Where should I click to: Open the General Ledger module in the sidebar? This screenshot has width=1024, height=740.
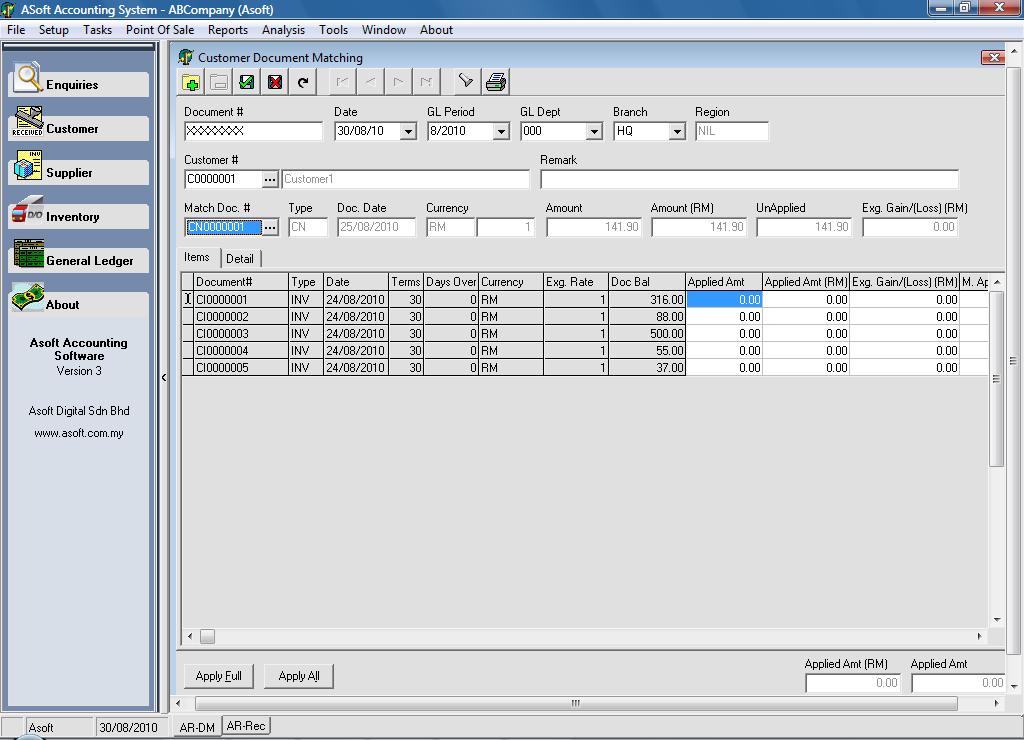click(78, 260)
